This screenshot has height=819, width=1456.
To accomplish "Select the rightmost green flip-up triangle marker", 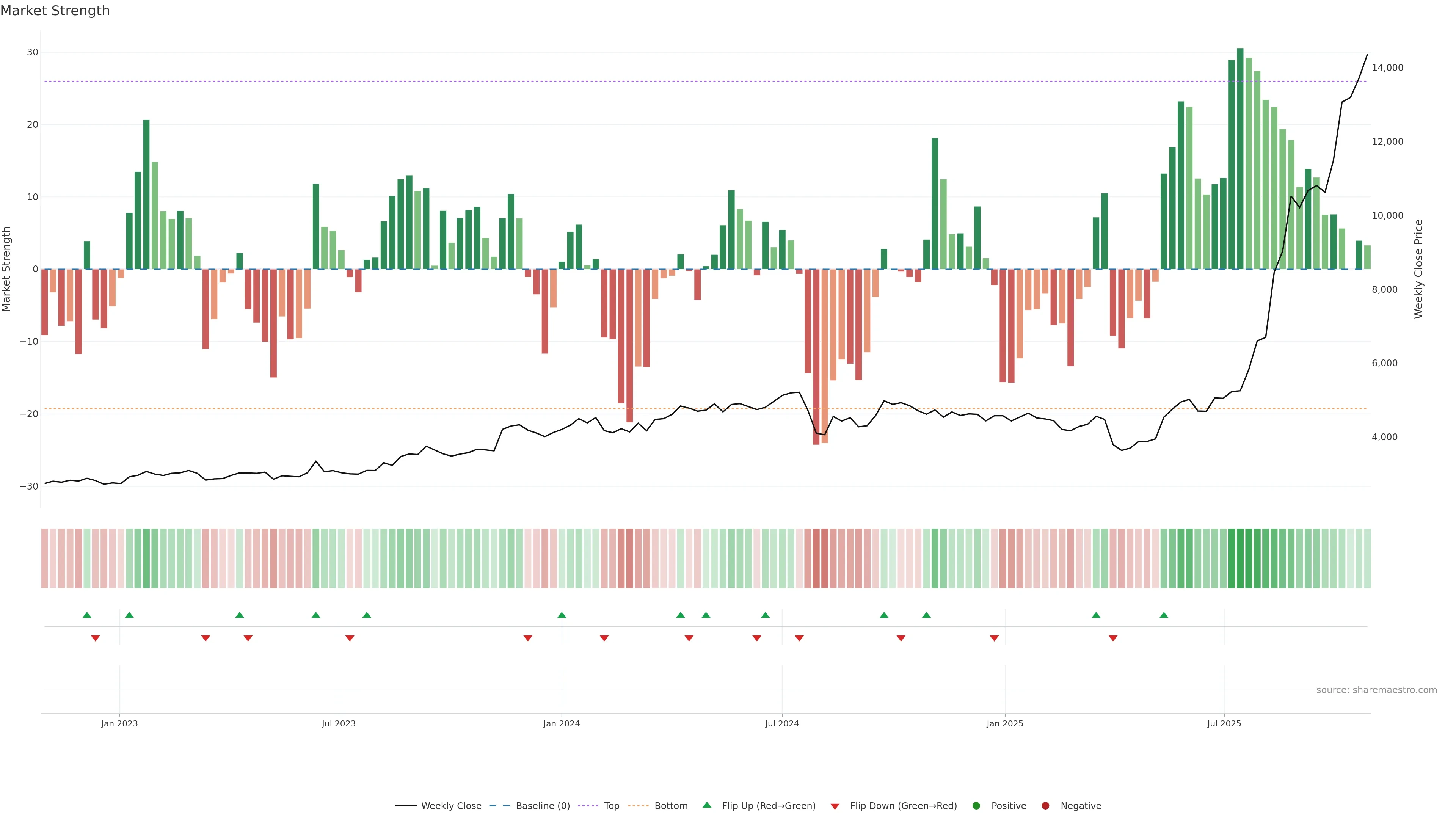I will point(1164,615).
